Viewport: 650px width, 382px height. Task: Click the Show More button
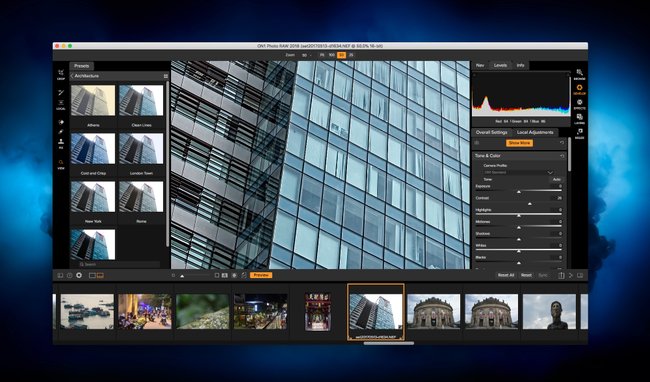point(519,143)
